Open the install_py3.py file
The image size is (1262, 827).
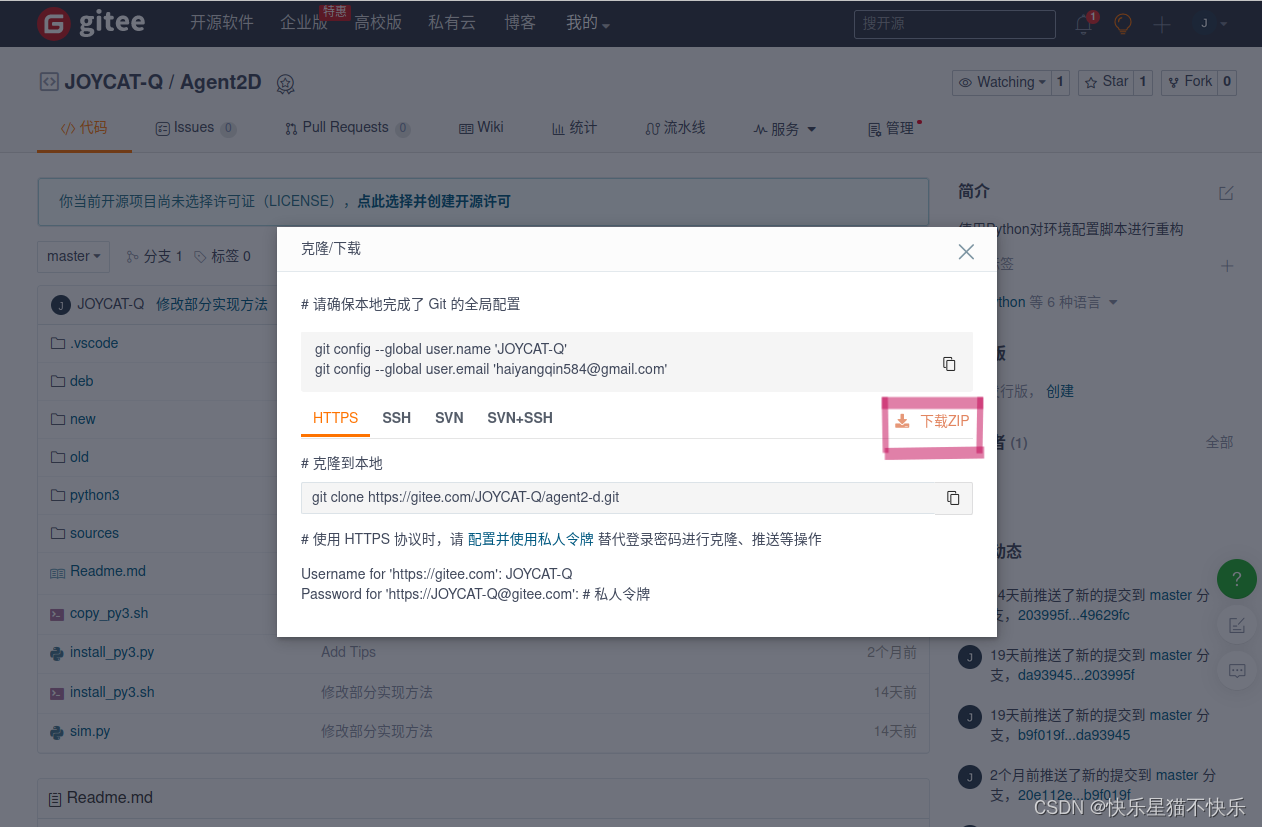(112, 652)
